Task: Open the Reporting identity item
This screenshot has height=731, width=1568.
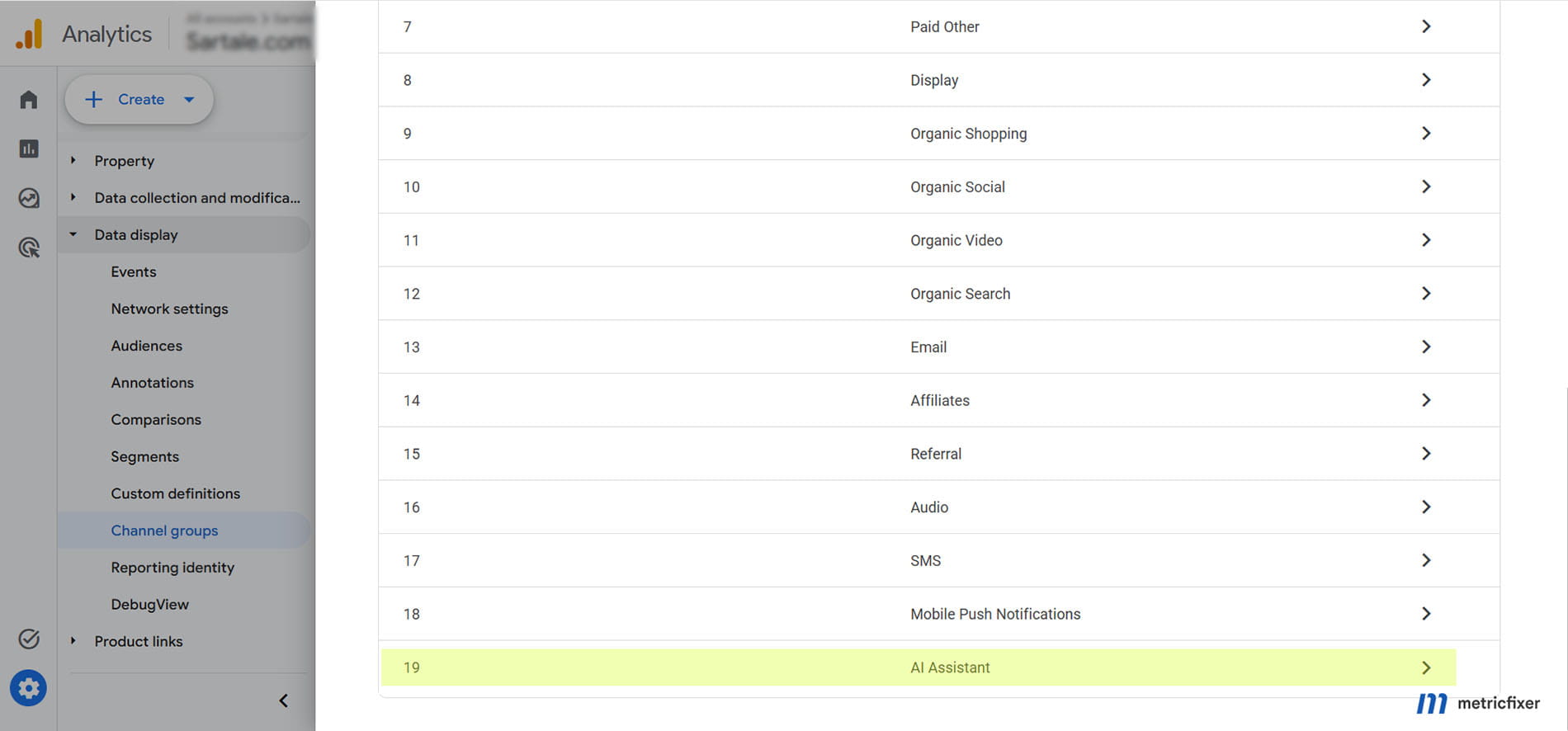Action: [172, 568]
